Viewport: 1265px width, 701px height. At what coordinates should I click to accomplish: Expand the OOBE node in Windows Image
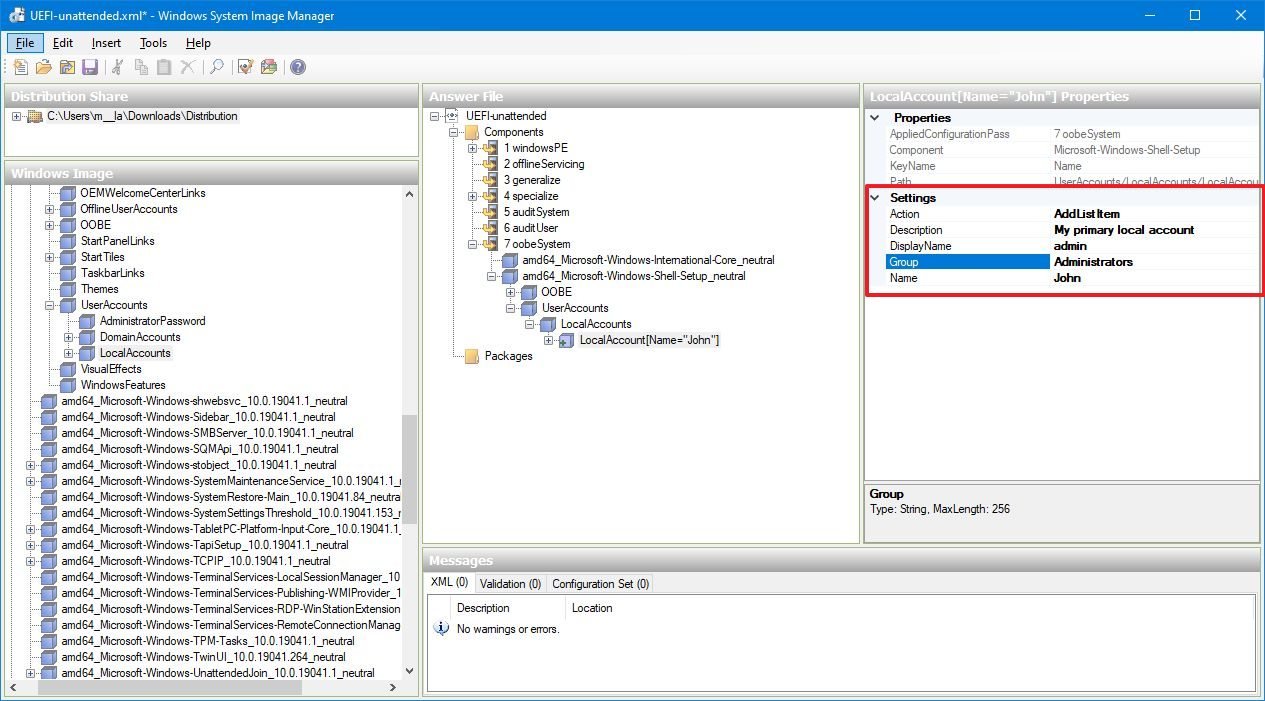(49, 225)
